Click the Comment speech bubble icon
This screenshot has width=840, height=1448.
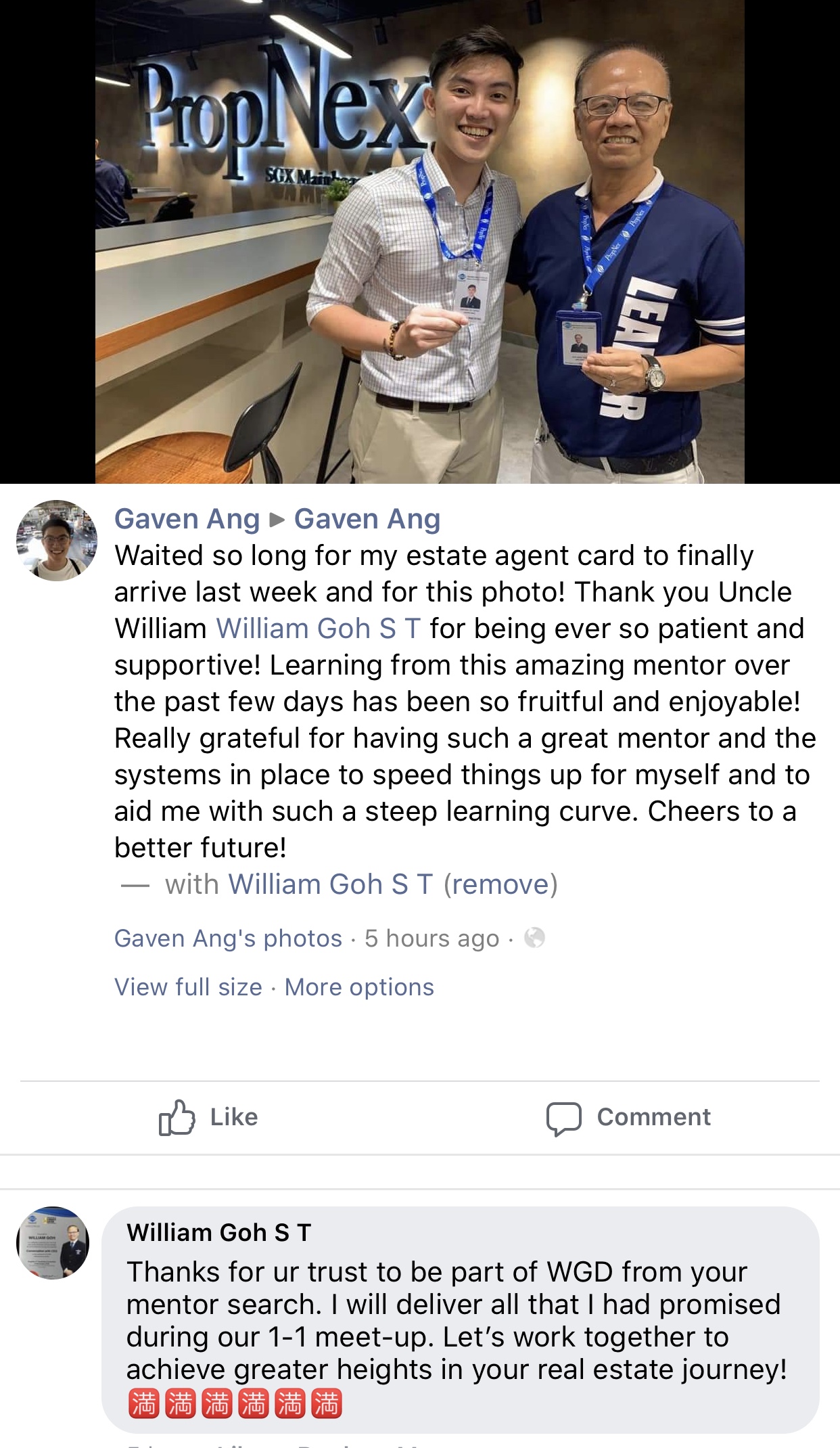click(x=564, y=1118)
